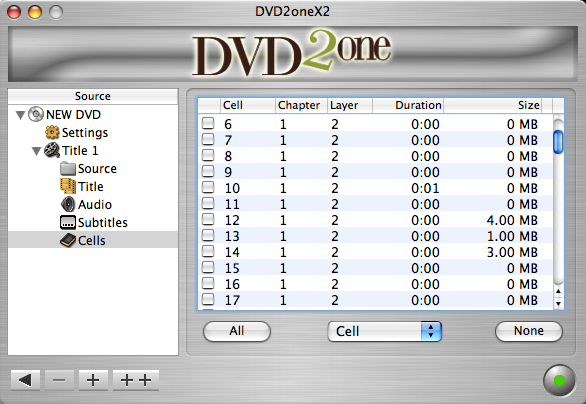Screen dimensions: 586x404
Task: Click the All button
Action: click(237, 331)
